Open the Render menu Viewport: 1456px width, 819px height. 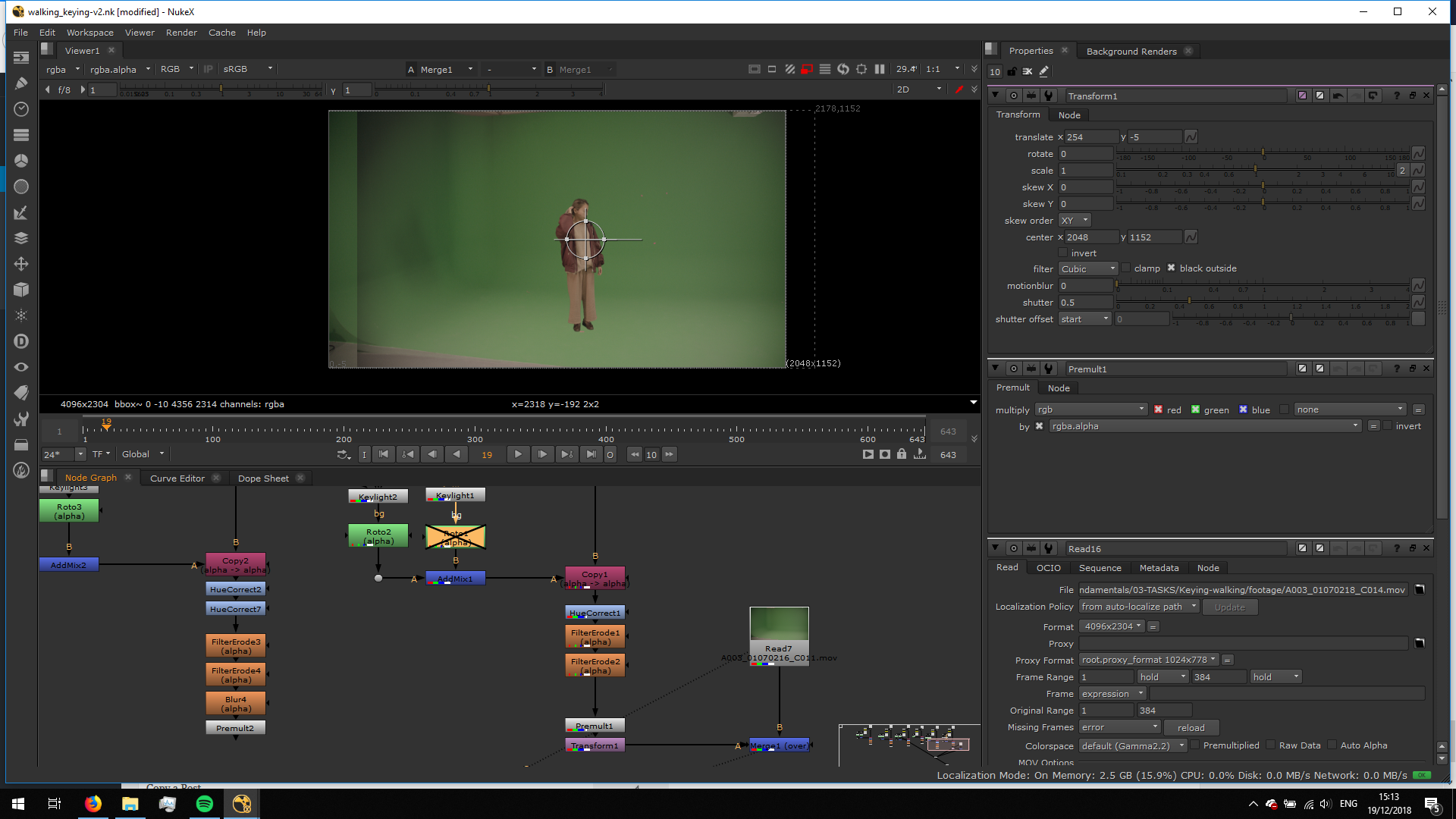180,33
